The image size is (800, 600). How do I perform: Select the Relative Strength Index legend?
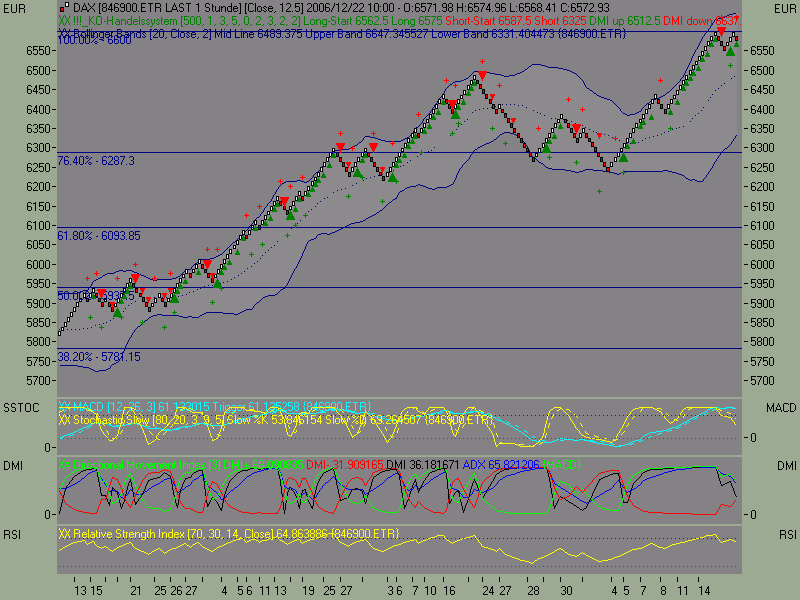coord(229,534)
